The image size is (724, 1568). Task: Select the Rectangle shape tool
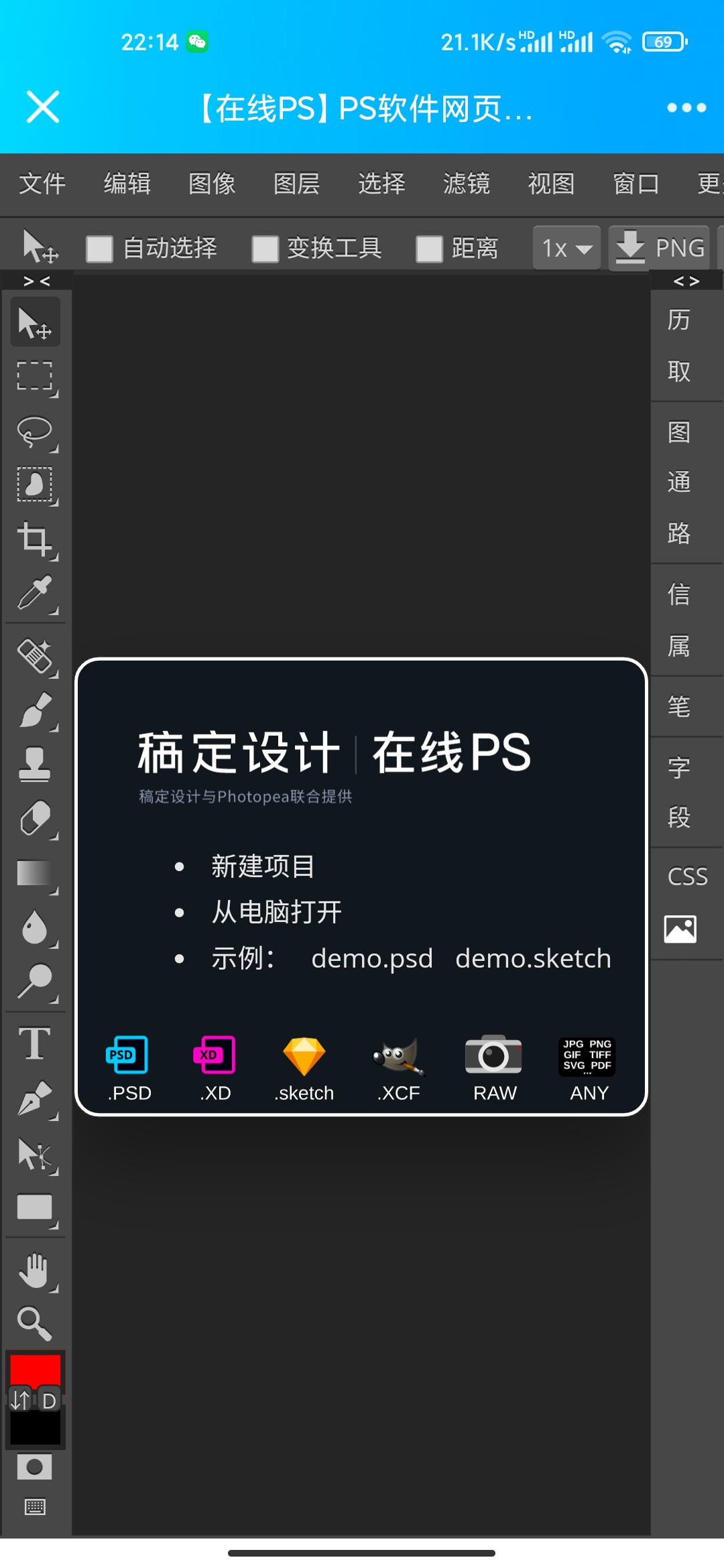coord(36,1208)
